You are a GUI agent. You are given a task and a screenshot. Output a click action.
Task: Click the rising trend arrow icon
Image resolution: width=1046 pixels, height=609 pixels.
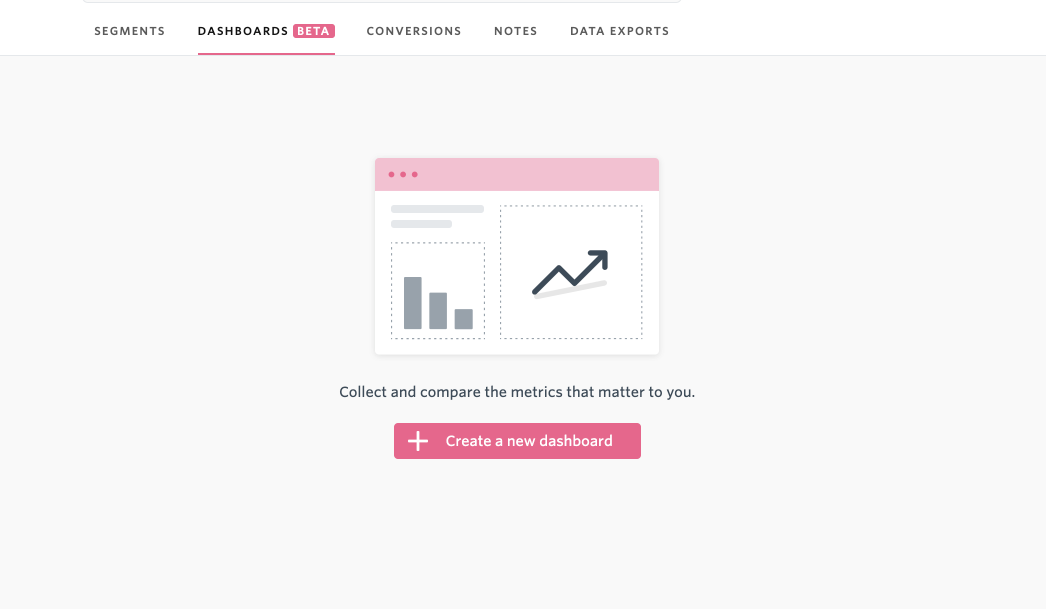570,273
